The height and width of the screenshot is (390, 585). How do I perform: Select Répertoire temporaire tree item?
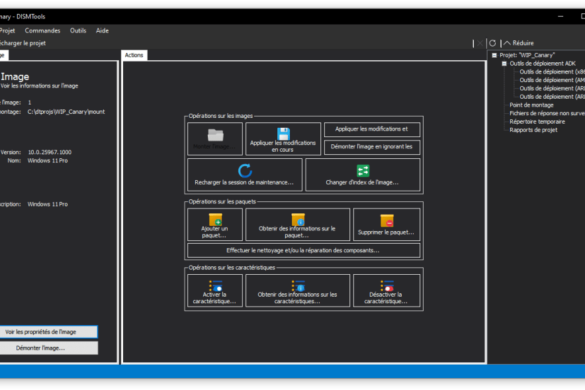click(537, 122)
